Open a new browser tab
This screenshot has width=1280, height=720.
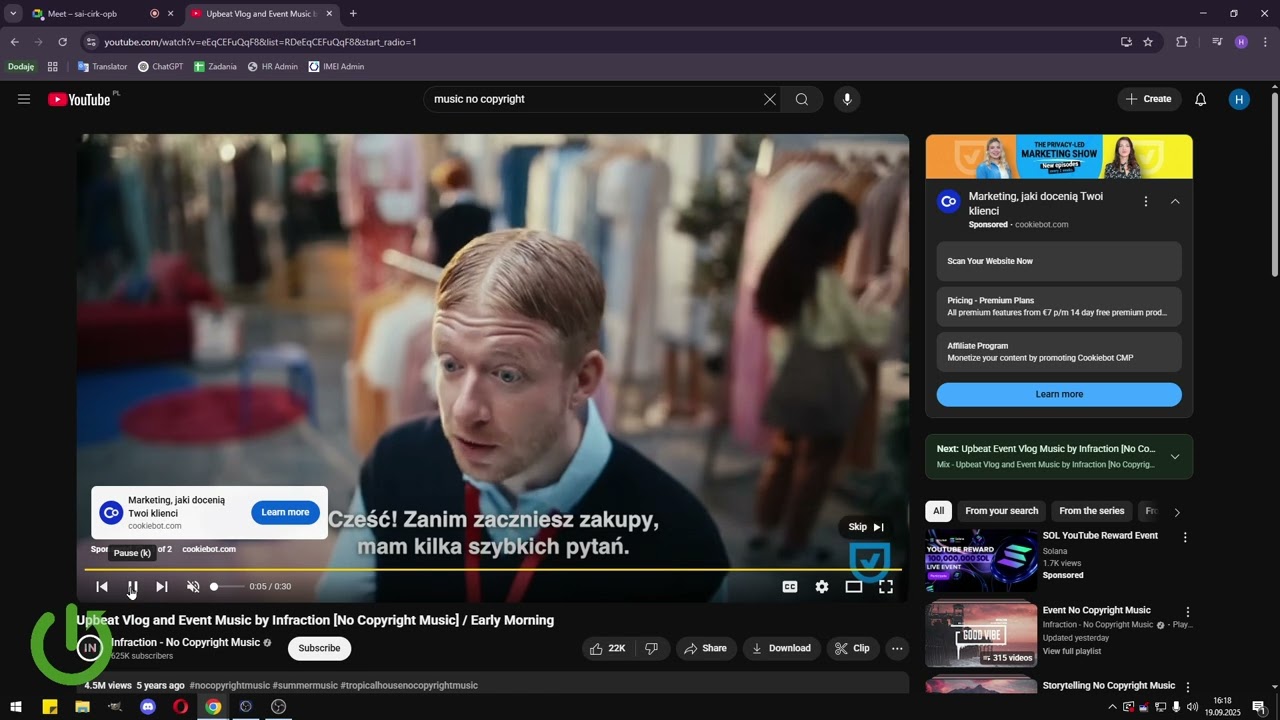pyautogui.click(x=353, y=14)
